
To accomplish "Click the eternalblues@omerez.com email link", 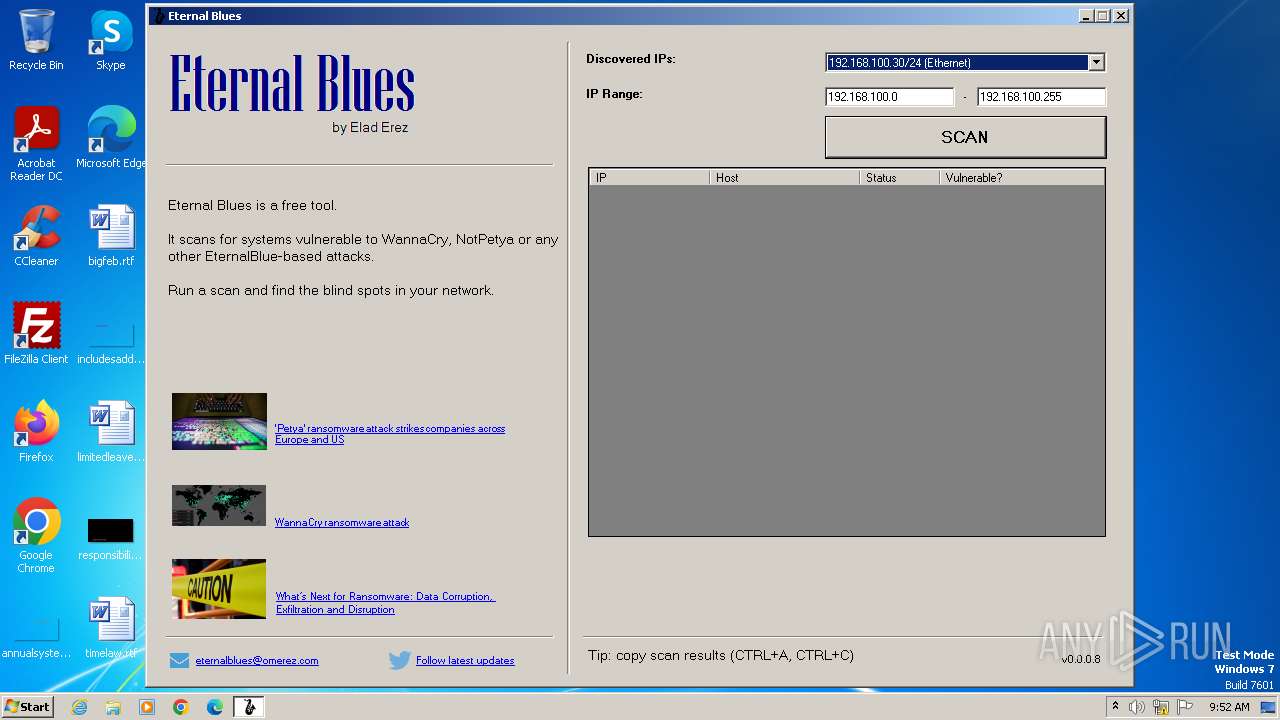I will (x=257, y=660).
